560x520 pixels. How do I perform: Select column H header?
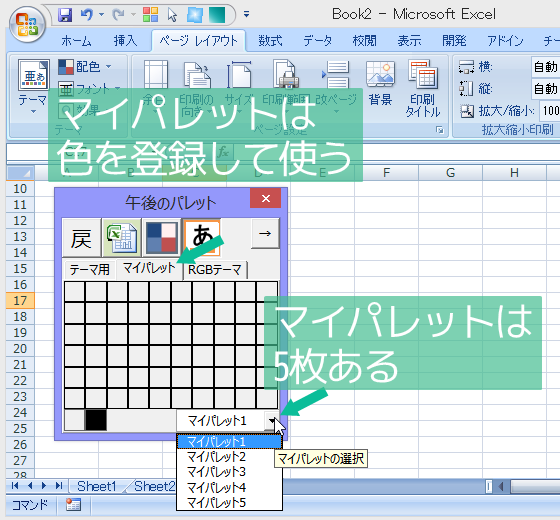514,173
